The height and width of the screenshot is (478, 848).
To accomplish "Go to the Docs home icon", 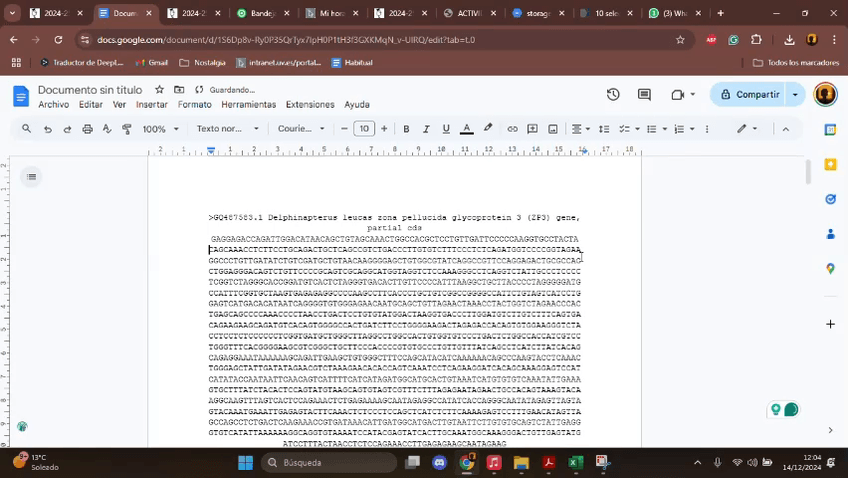I will [x=21, y=96].
